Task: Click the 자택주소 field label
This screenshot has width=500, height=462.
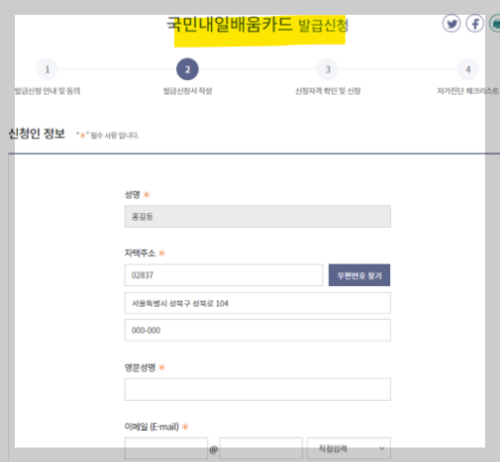Action: pos(140,253)
